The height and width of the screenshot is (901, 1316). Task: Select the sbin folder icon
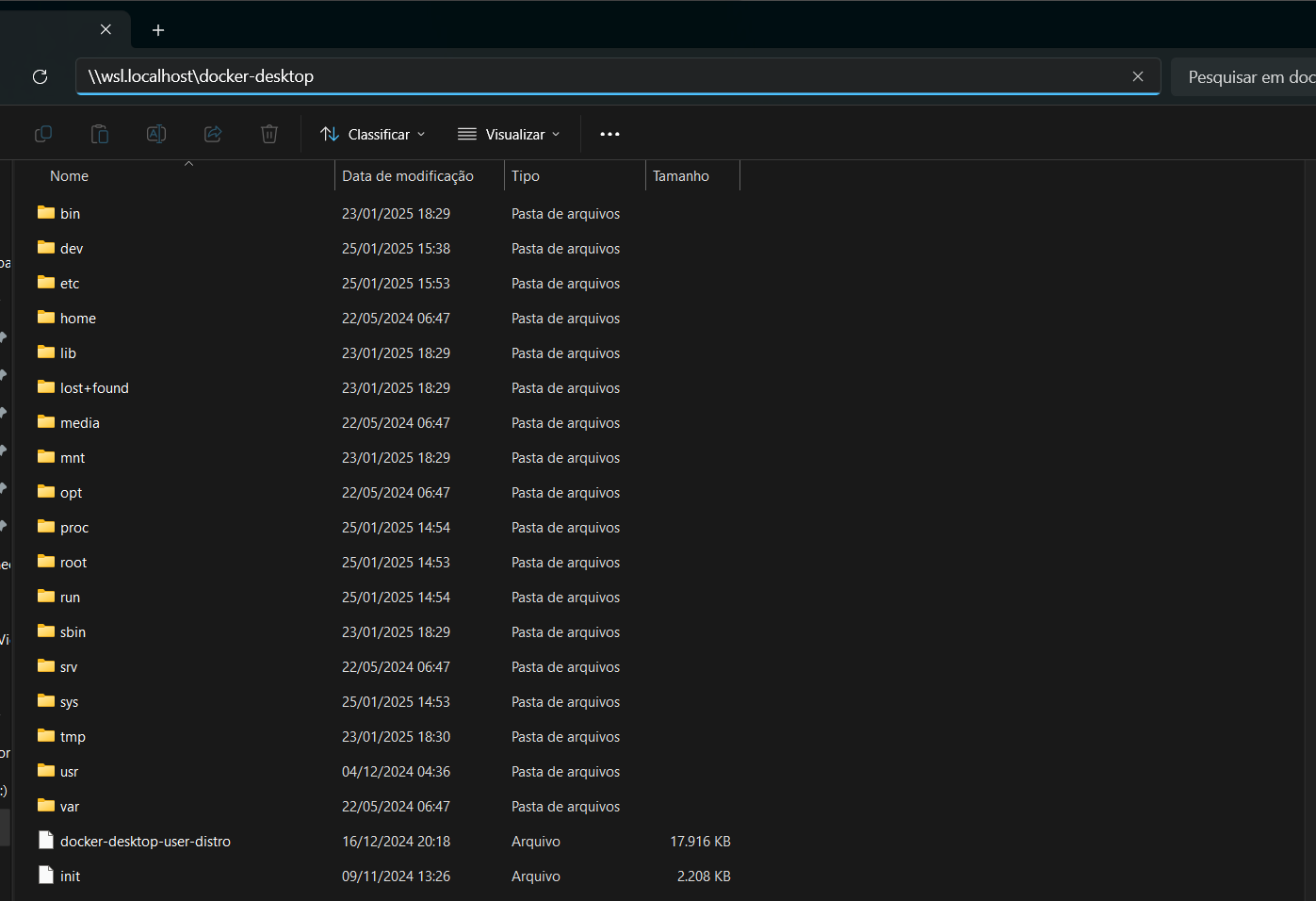[x=46, y=631]
